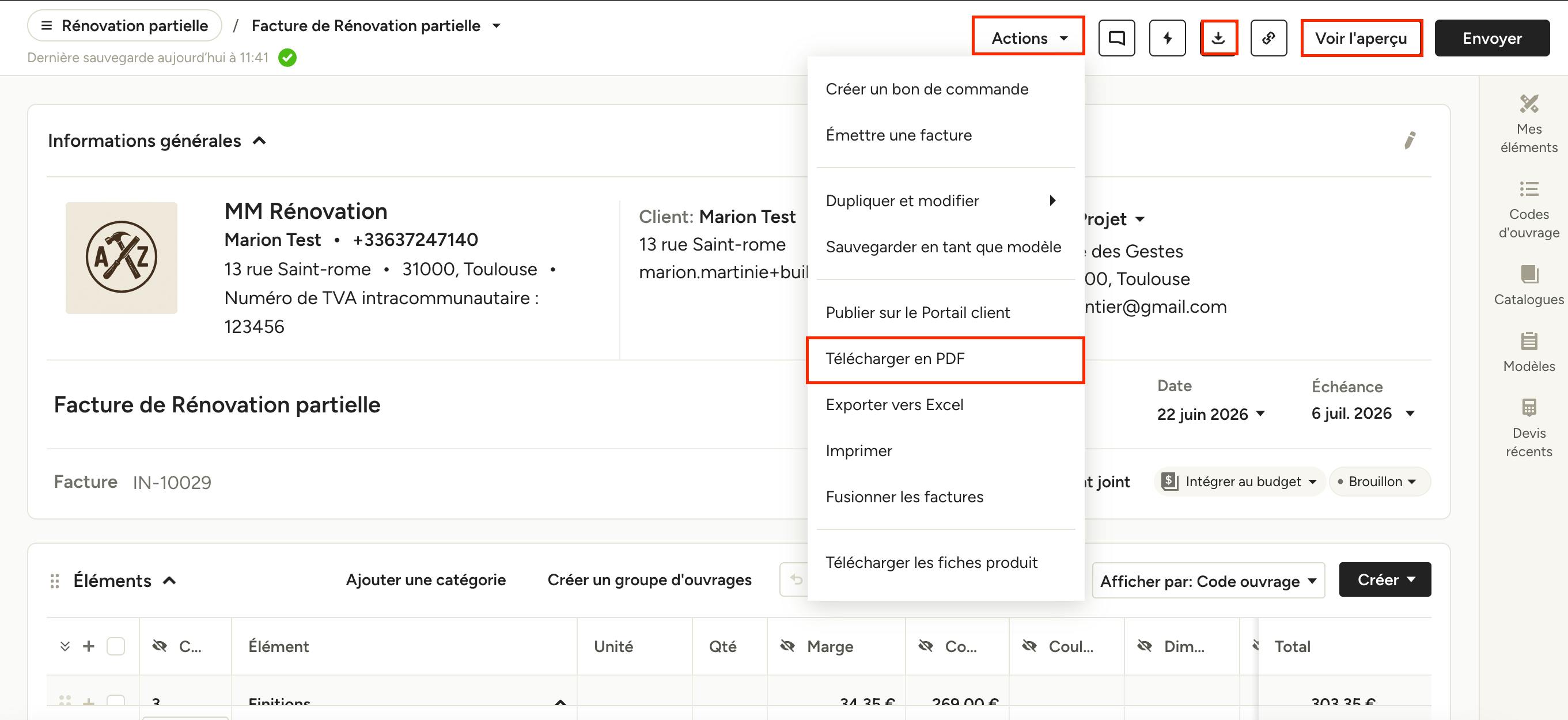Toggle visibility of the Dim... column
Screen dimensions: 1568x720
pos(1145,646)
